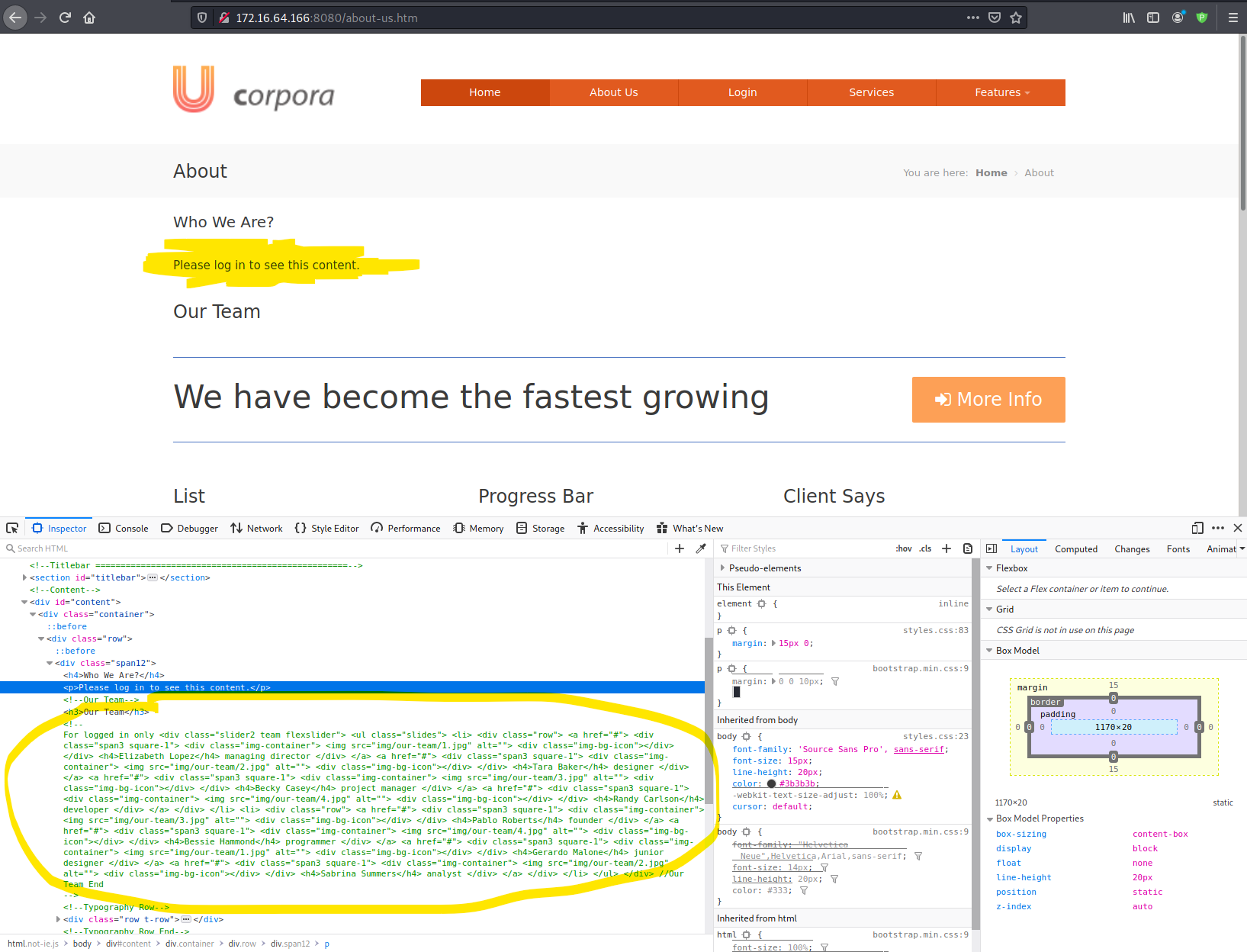Activate the element picker tool in DevTools
The width and height of the screenshot is (1247, 952).
click(x=12, y=528)
